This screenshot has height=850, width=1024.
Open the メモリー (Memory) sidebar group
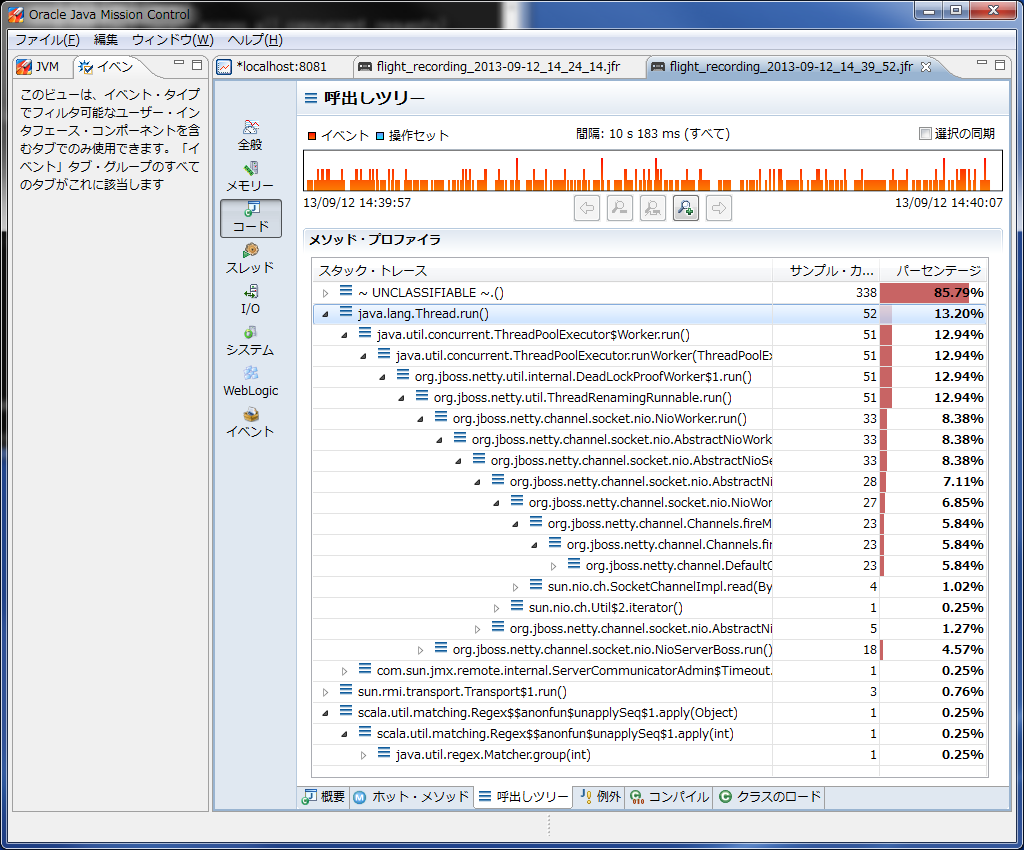click(x=250, y=176)
